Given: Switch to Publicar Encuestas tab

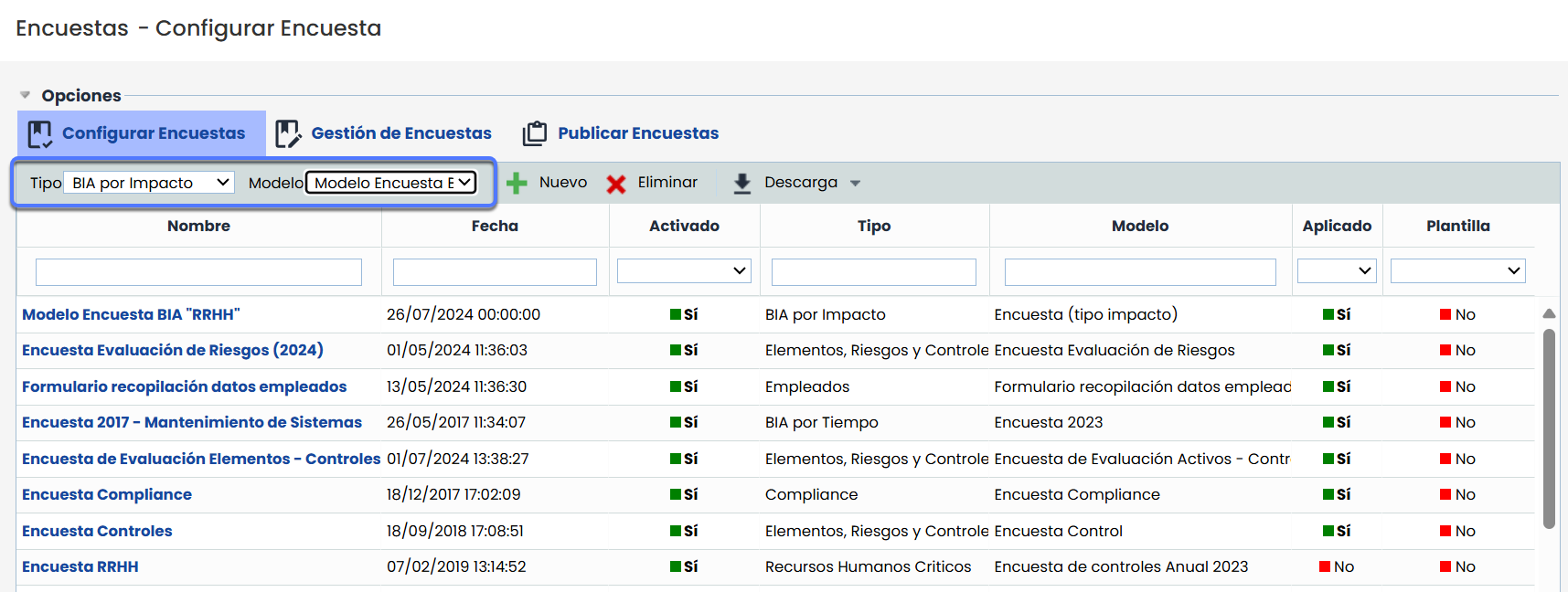Looking at the screenshot, I should coord(637,133).
